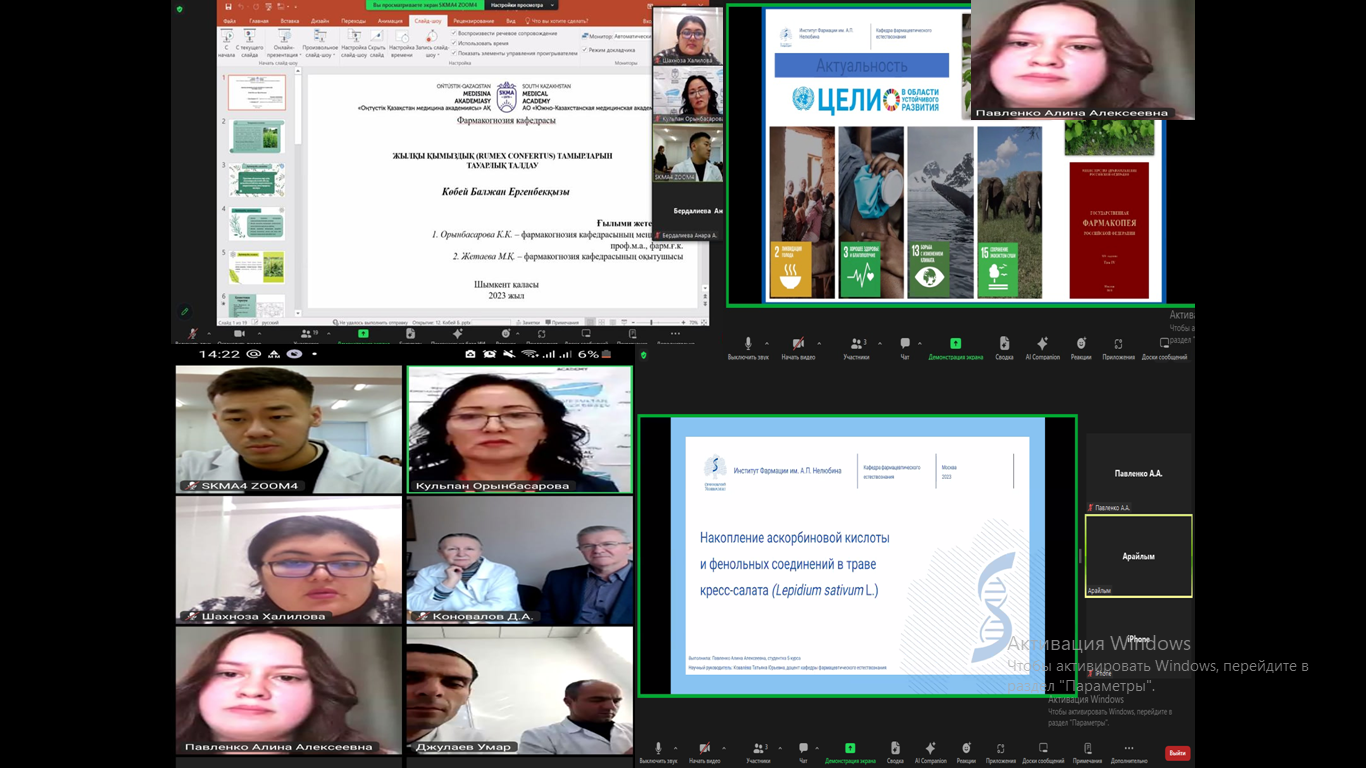Click the Арайлым participant tile

point(1138,556)
